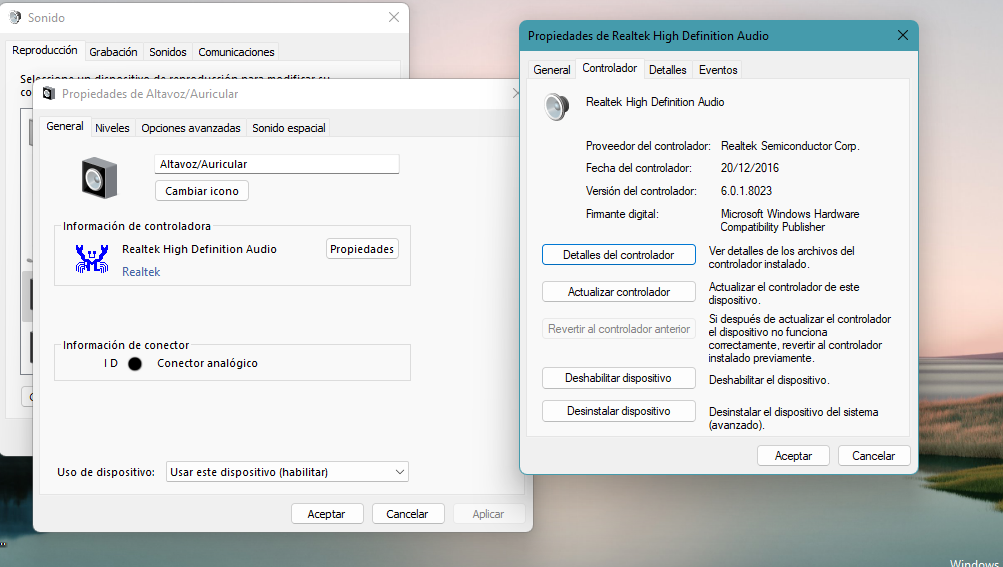Click Microsoft Windows Hardware Compatibility Publisher text
Viewport: 1003px width, 567px height.
[x=790, y=220]
